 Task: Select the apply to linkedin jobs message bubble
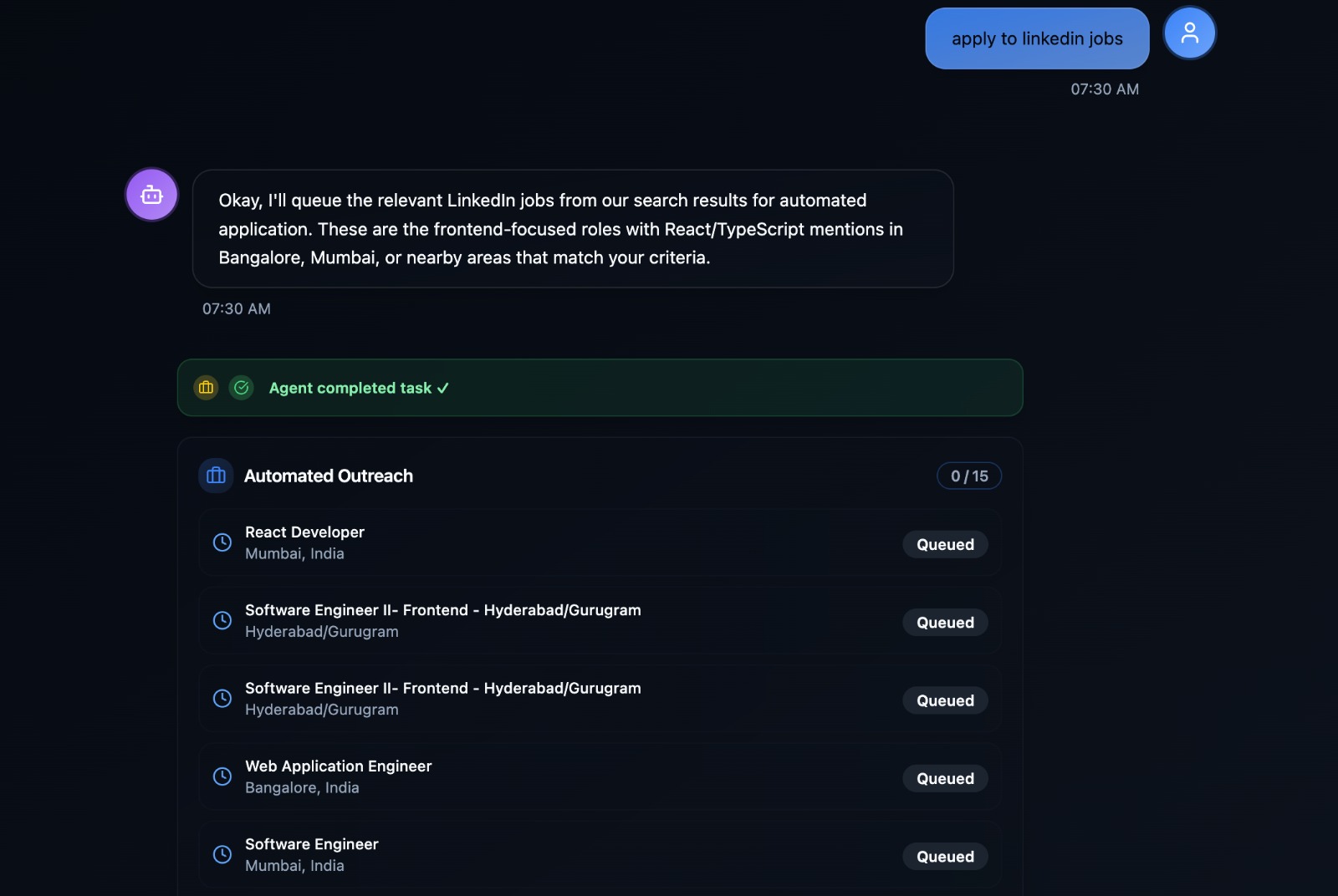[x=1036, y=38]
